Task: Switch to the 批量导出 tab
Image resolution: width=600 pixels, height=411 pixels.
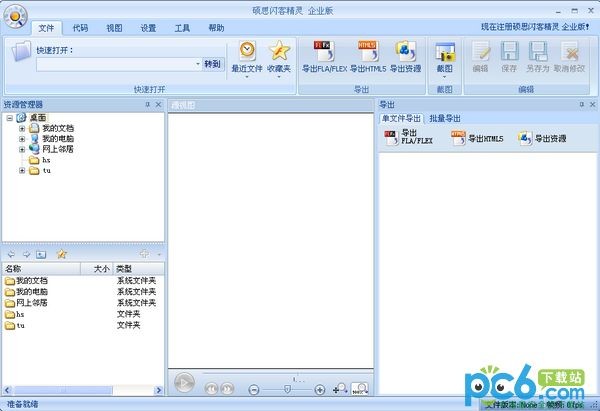Action: tap(445, 119)
